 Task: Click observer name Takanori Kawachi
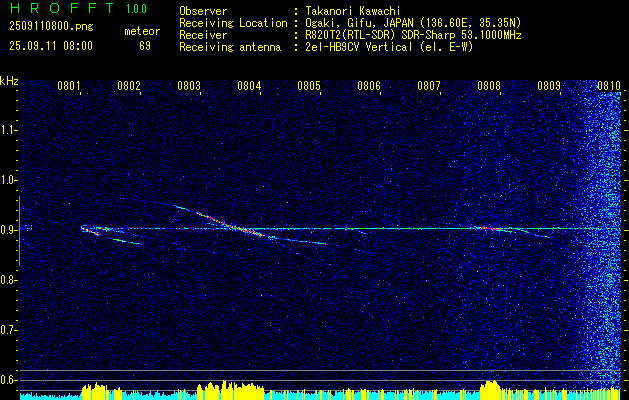[353, 11]
